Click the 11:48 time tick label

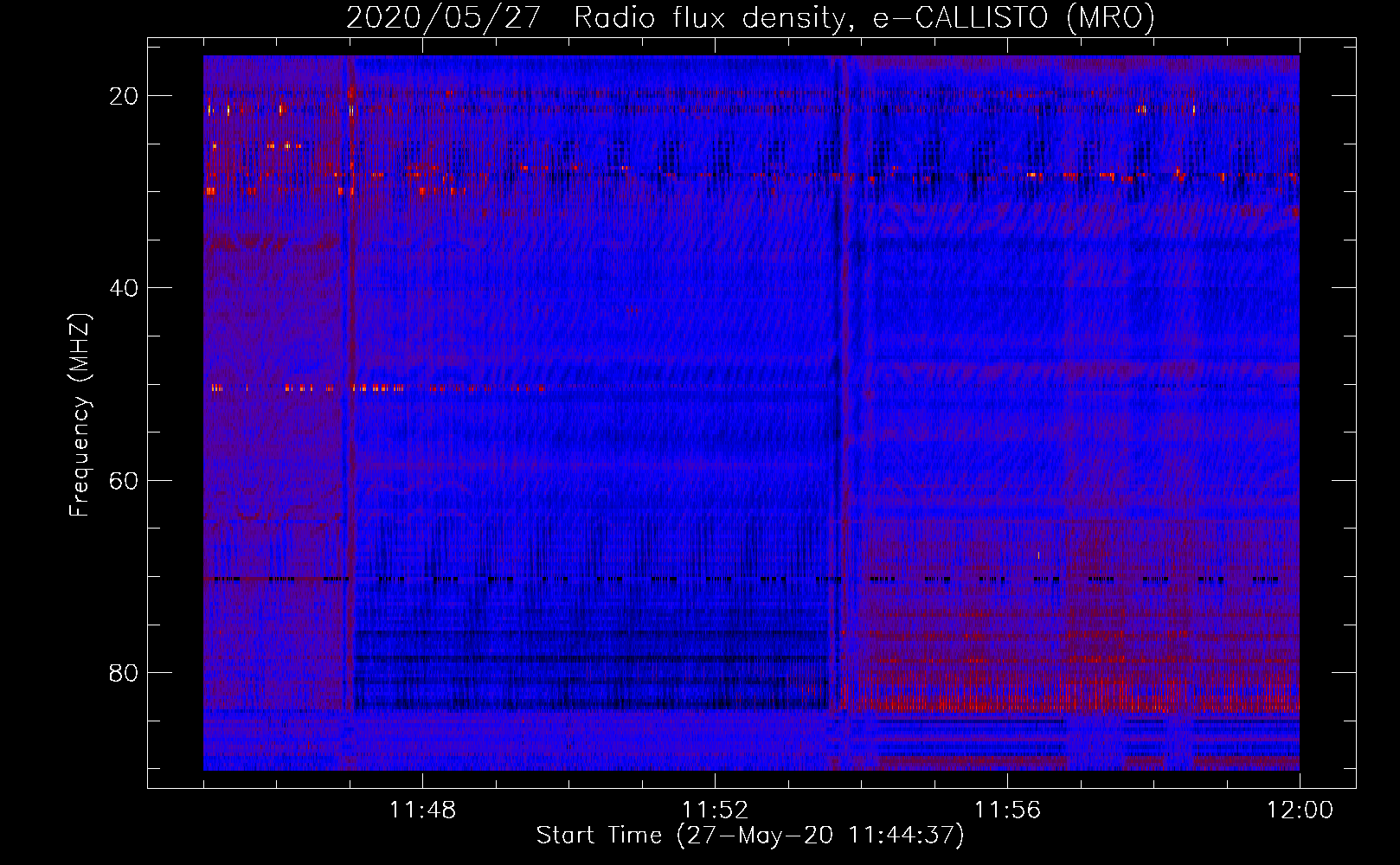click(x=422, y=811)
